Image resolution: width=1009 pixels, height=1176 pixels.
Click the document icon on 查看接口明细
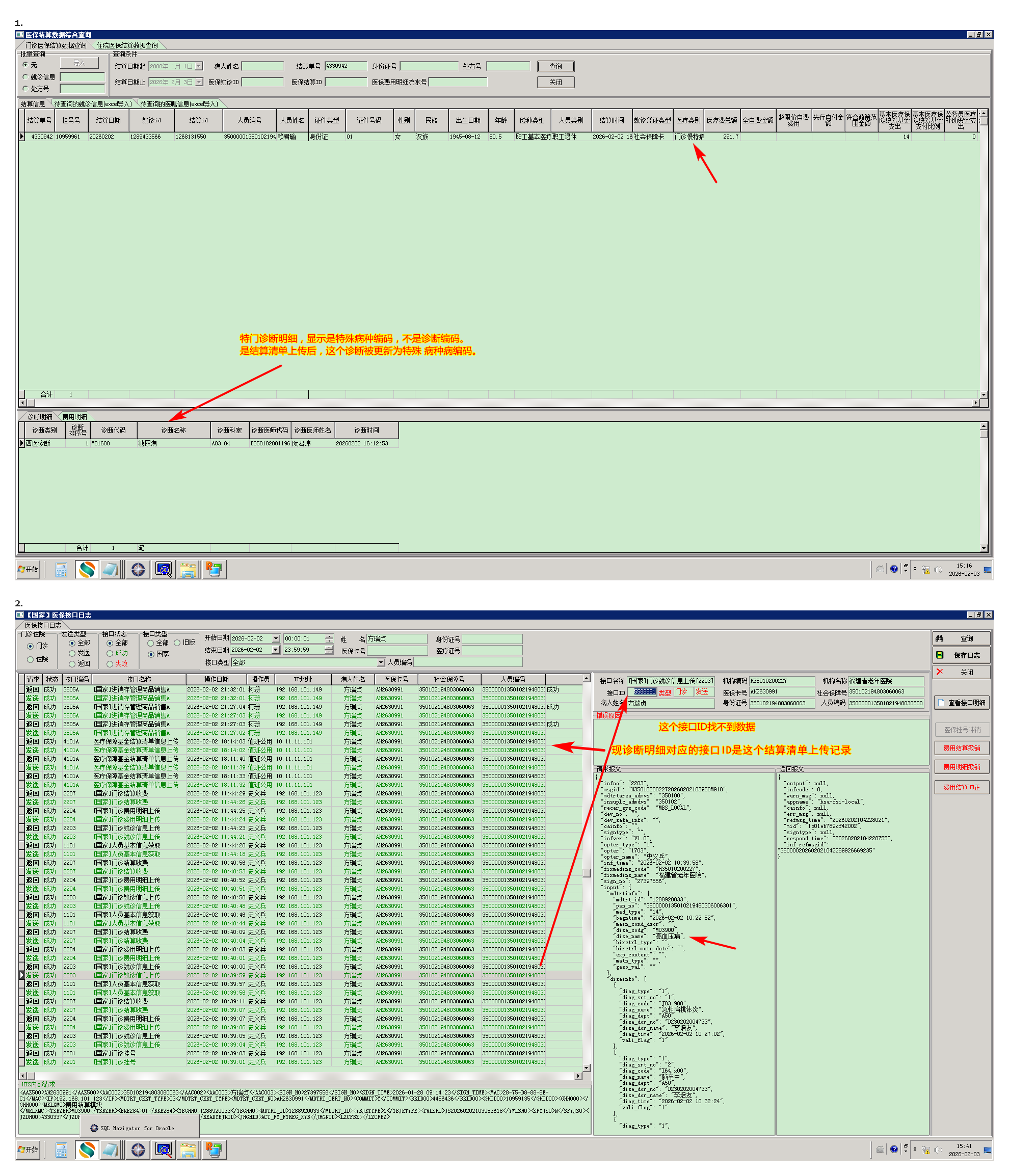coord(941,703)
